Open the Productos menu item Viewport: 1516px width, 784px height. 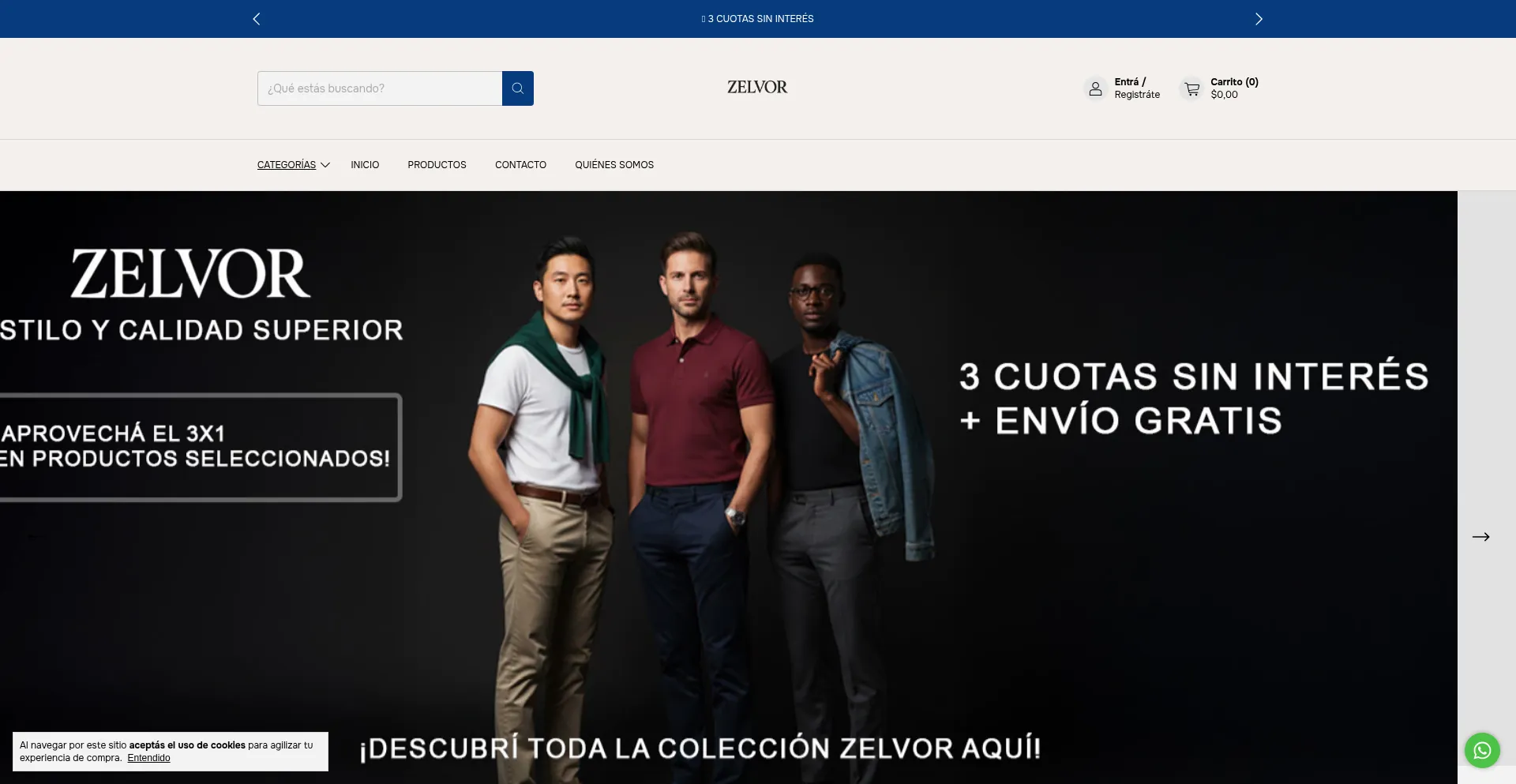click(x=437, y=165)
